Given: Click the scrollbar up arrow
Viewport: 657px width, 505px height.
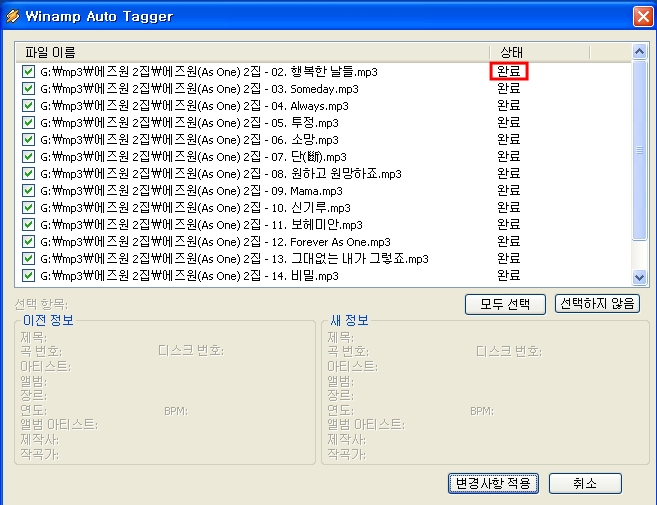Looking at the screenshot, I should [x=639, y=52].
